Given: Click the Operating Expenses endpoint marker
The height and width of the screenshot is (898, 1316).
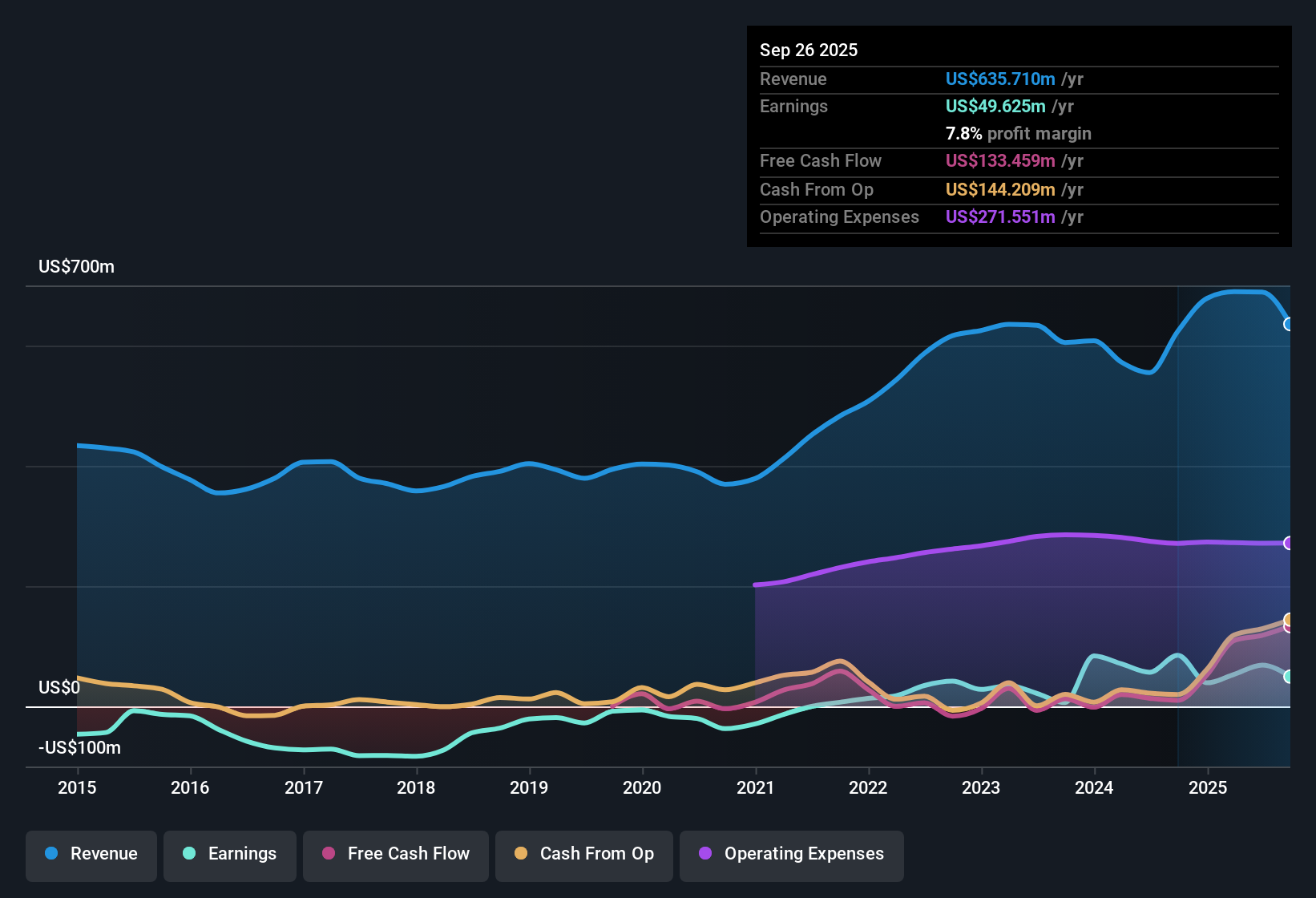Looking at the screenshot, I should [x=1289, y=543].
